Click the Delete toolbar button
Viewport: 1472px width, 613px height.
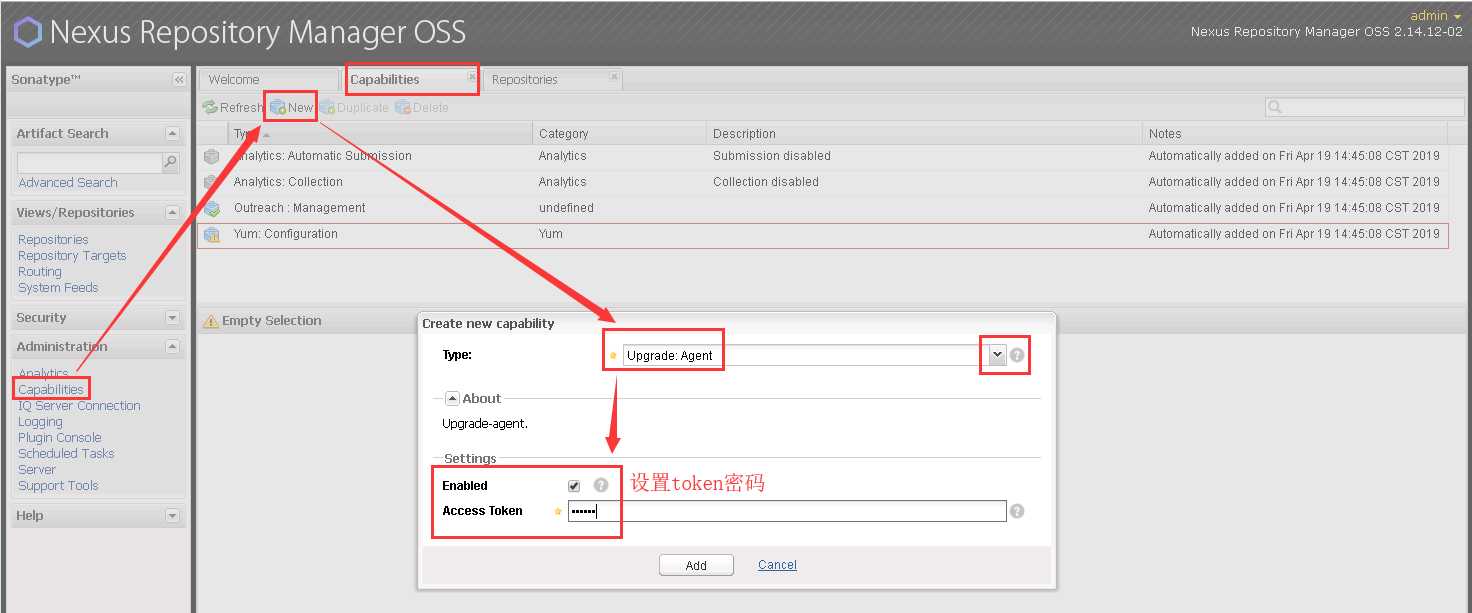tap(421, 107)
